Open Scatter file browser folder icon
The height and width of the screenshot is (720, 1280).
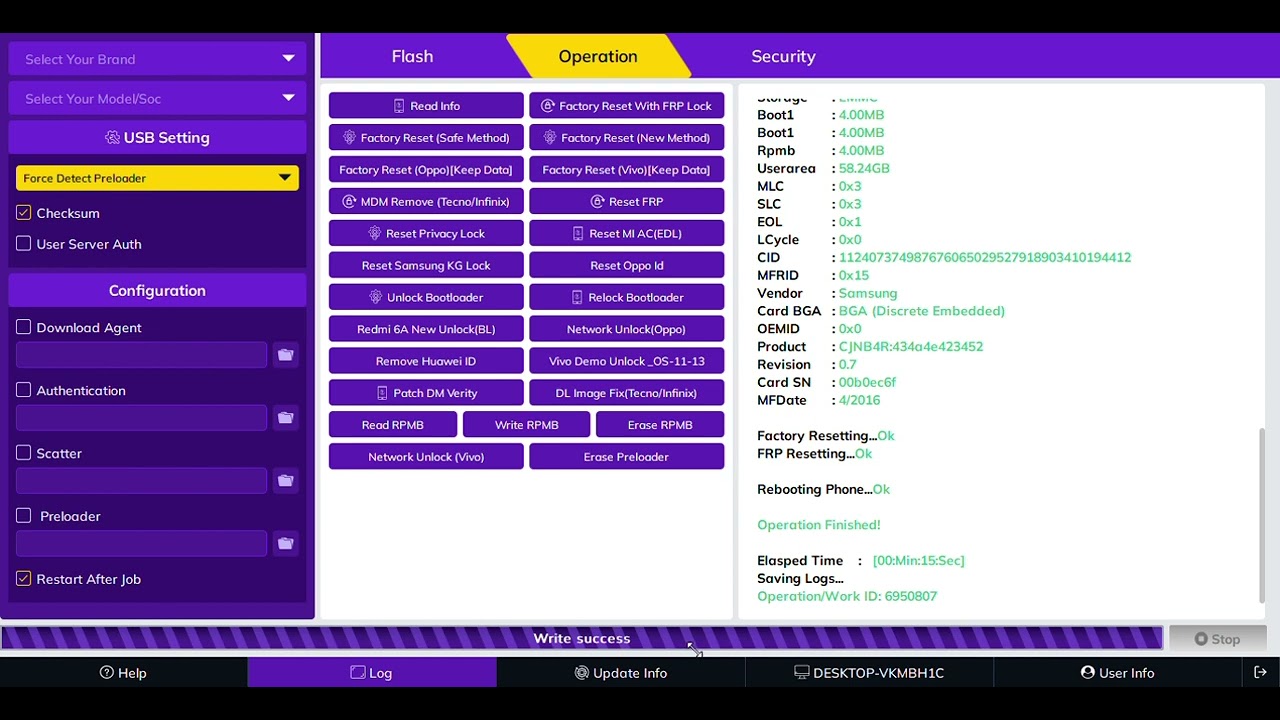click(285, 481)
